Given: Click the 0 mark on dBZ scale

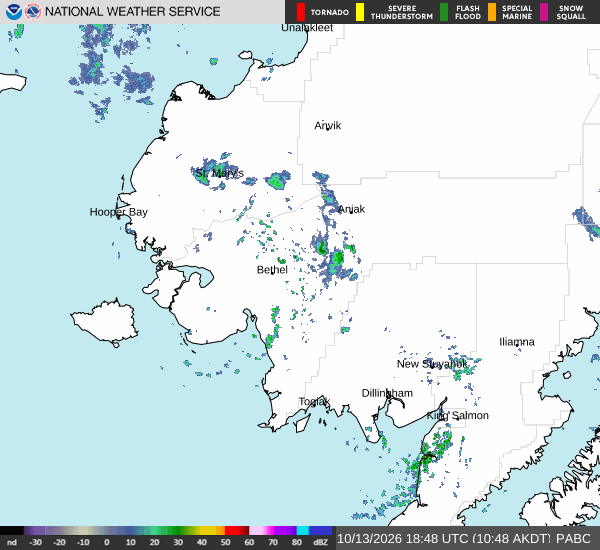Looking at the screenshot, I should tap(107, 542).
